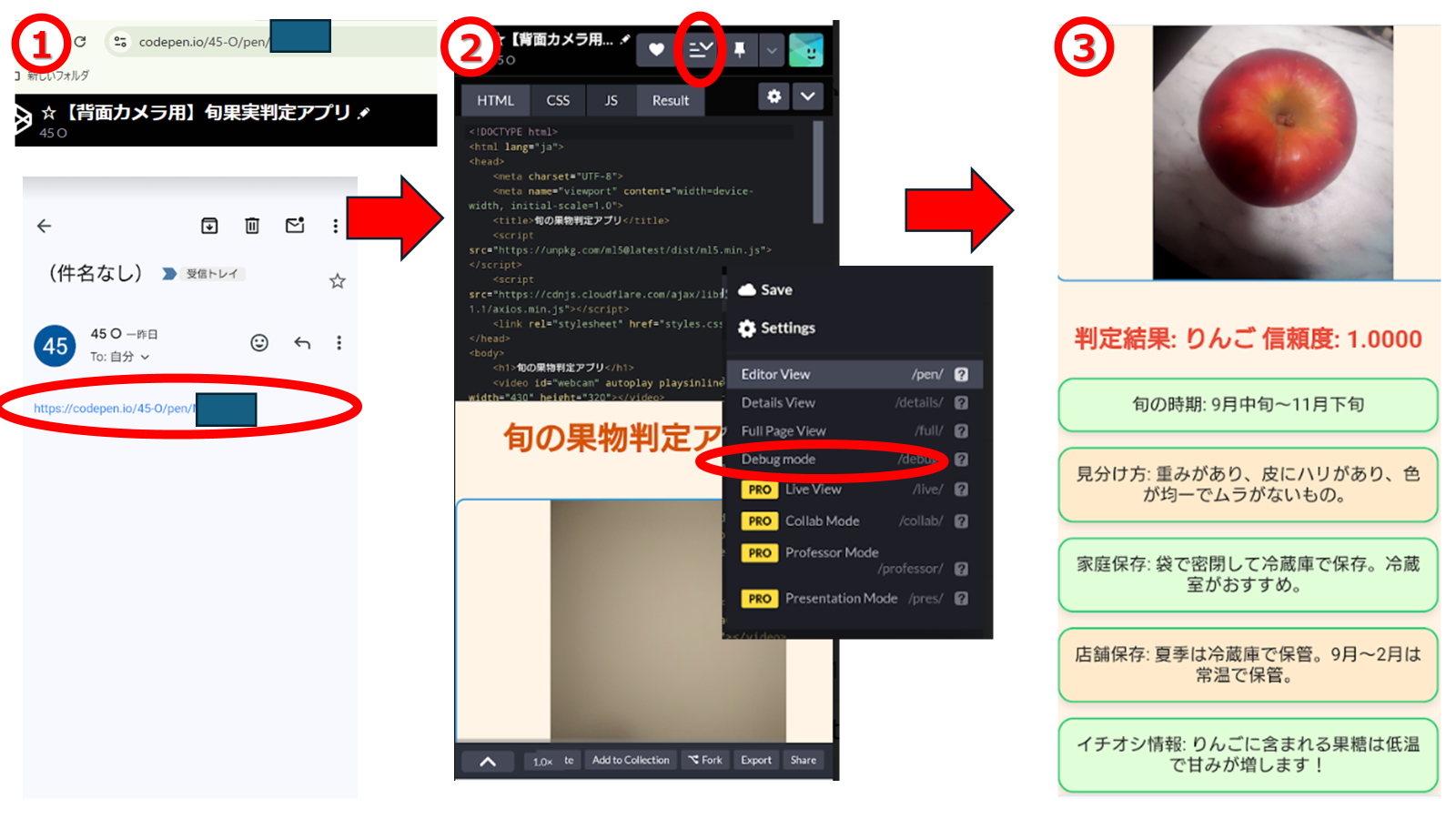This screenshot has width=1456, height=819.
Task: Switch to the JS tab
Action: pyautogui.click(x=611, y=100)
